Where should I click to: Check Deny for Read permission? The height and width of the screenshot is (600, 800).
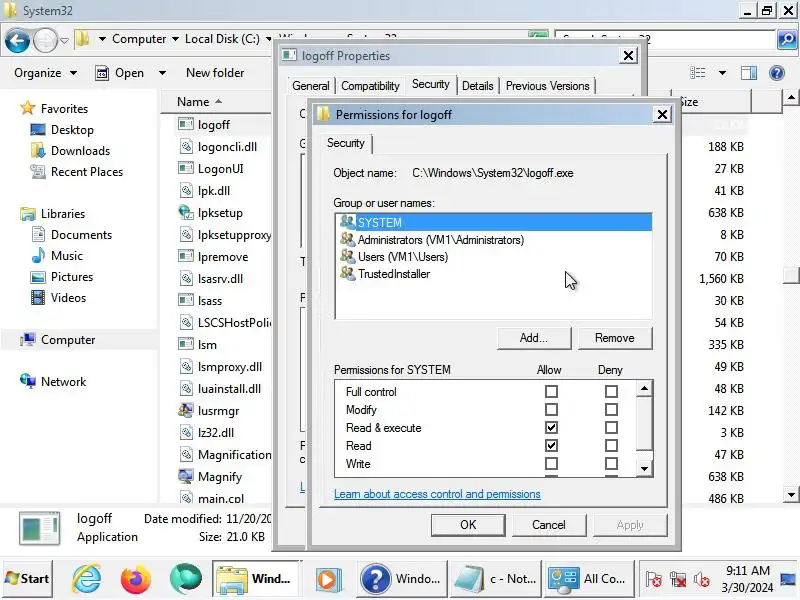[611, 445]
